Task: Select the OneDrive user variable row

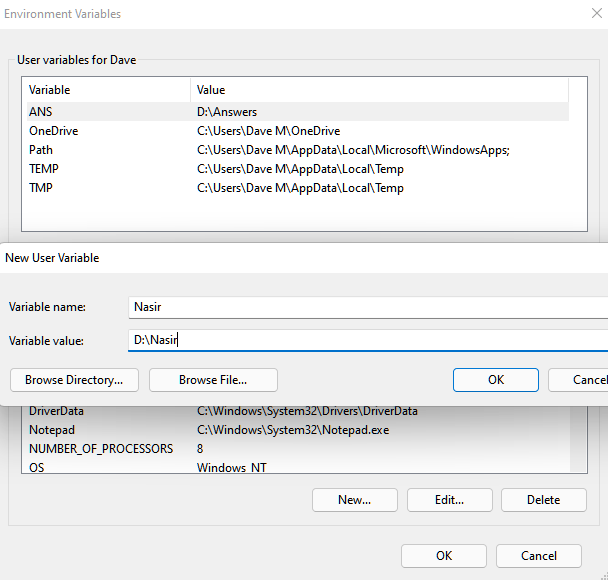Action: click(x=298, y=131)
